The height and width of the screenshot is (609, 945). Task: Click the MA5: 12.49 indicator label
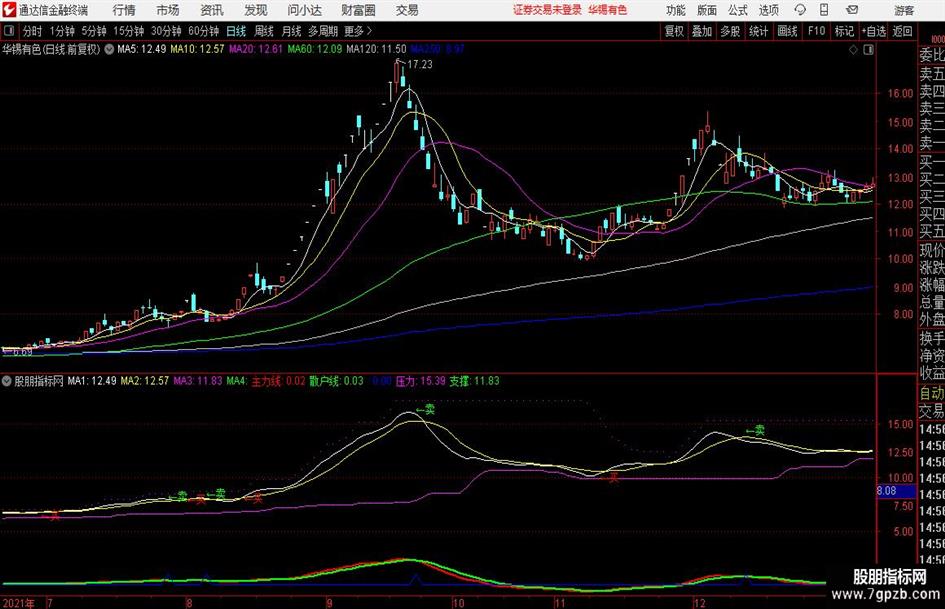[142, 49]
